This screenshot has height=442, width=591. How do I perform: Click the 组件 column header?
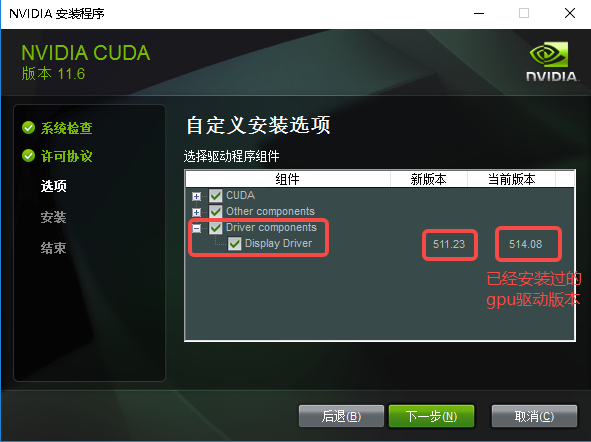pos(288,179)
